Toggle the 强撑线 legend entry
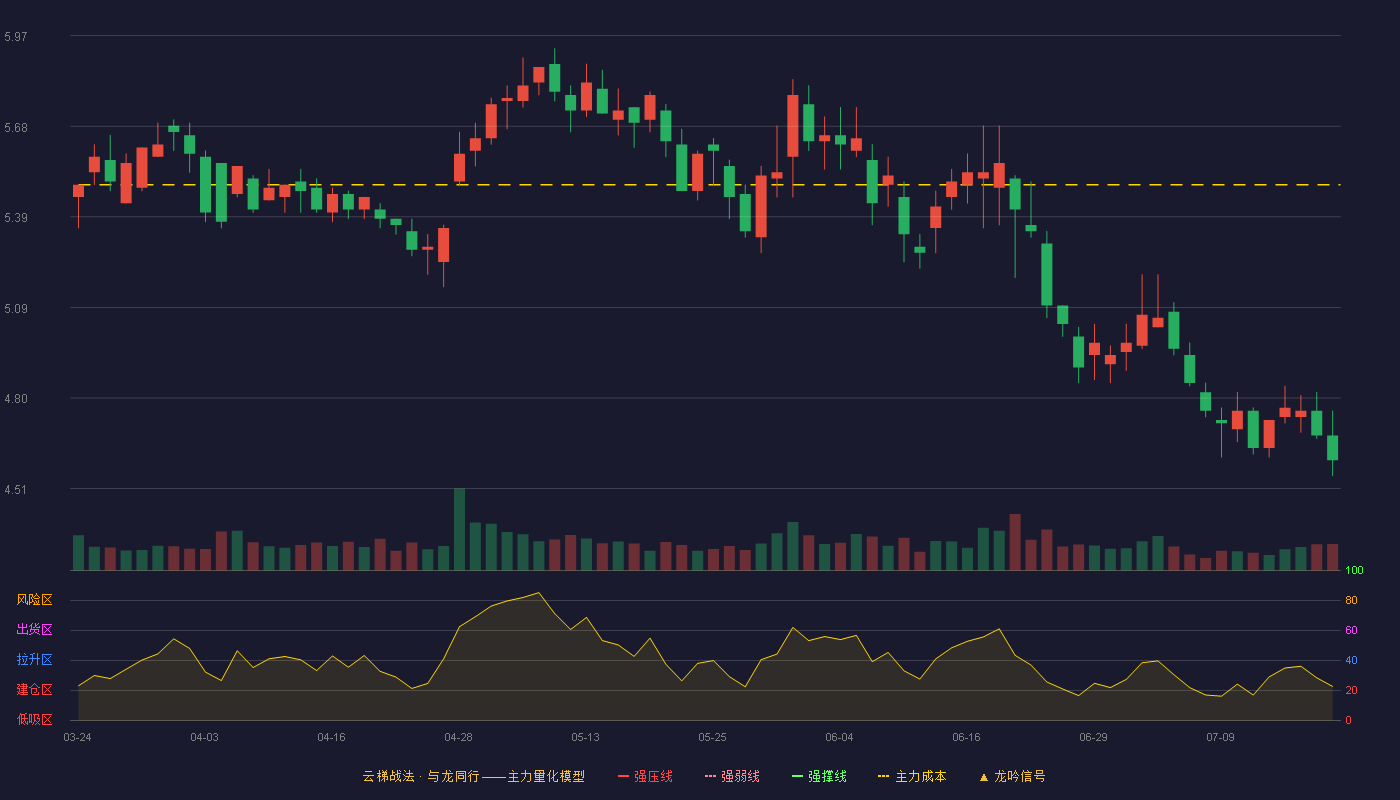 (x=819, y=776)
